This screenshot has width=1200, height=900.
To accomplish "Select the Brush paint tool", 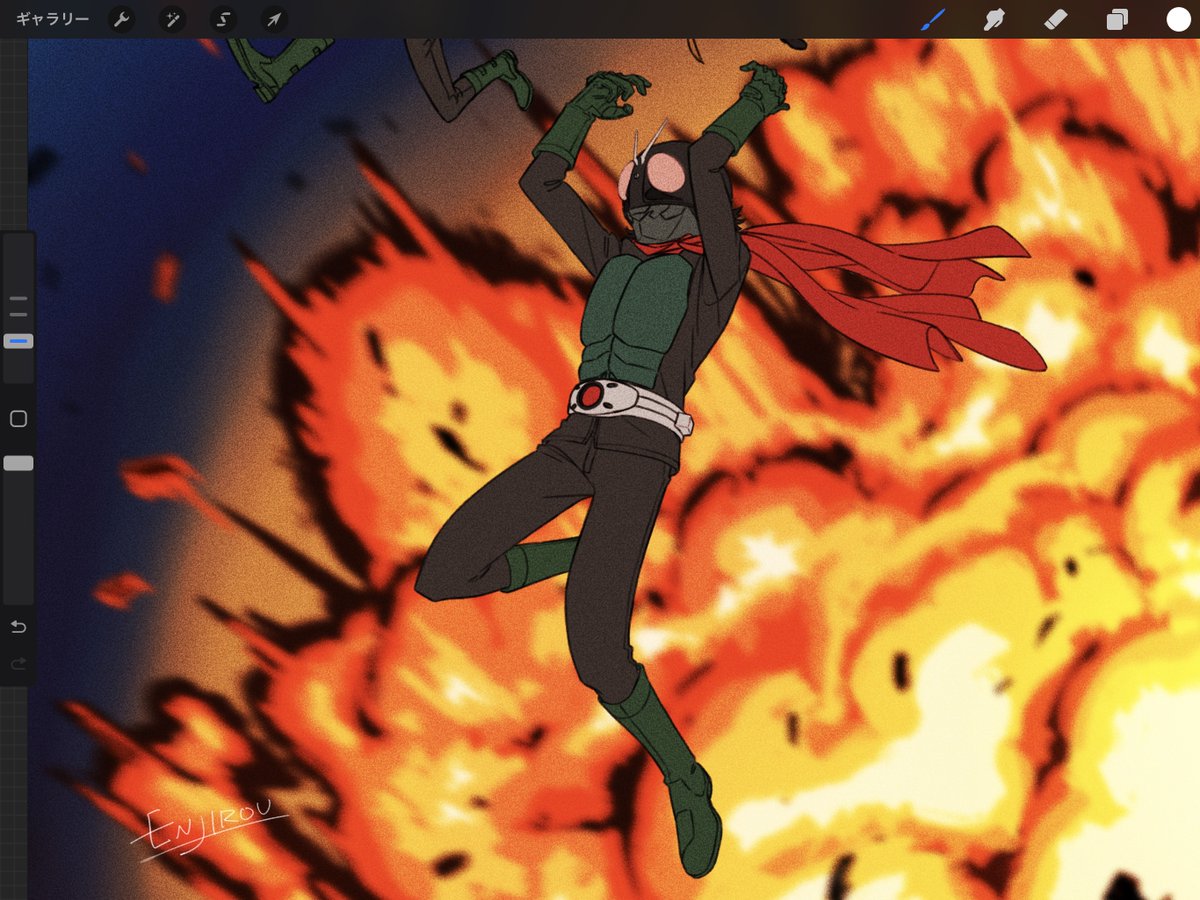I will click(x=933, y=19).
